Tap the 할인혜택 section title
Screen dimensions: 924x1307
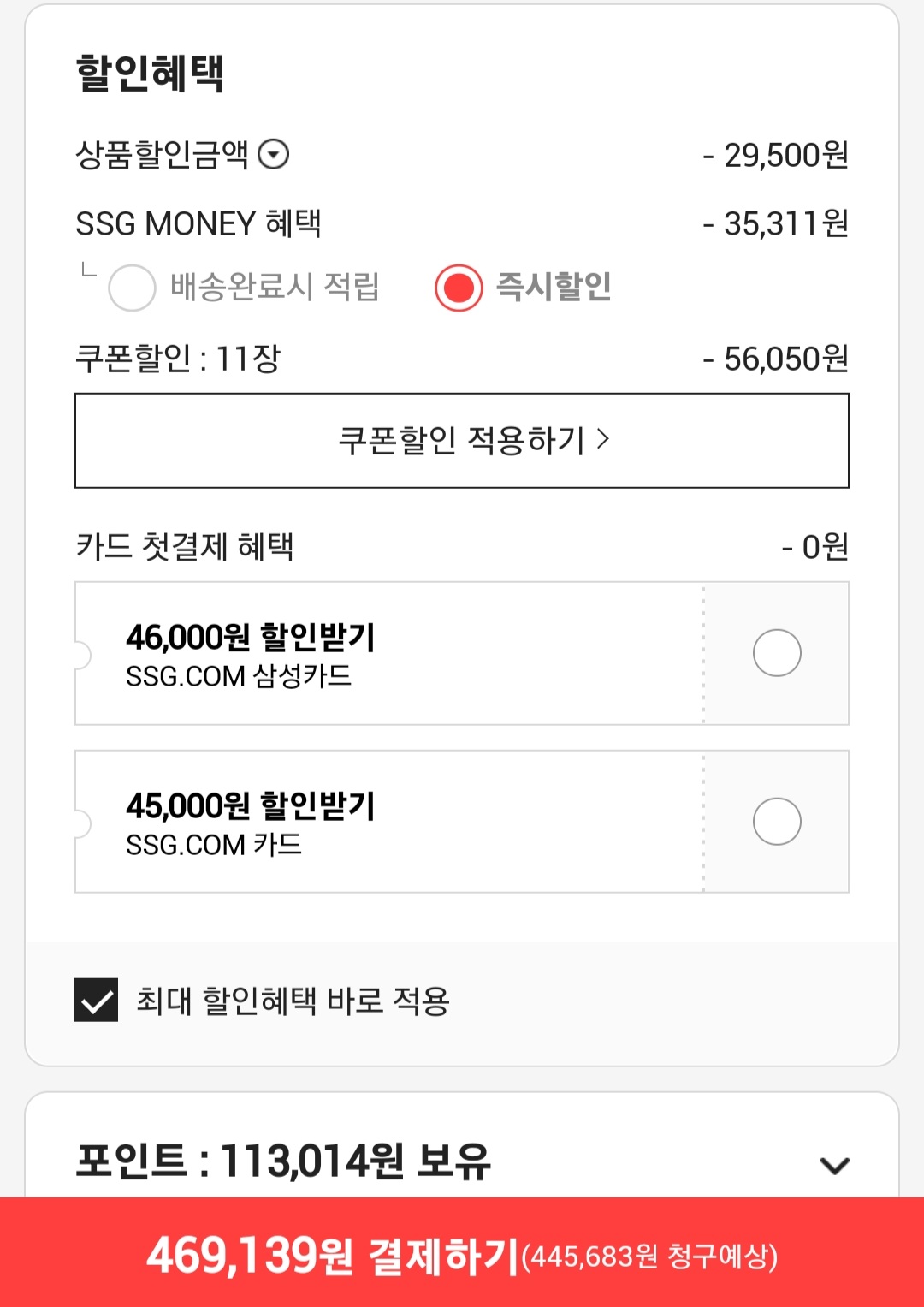(150, 74)
